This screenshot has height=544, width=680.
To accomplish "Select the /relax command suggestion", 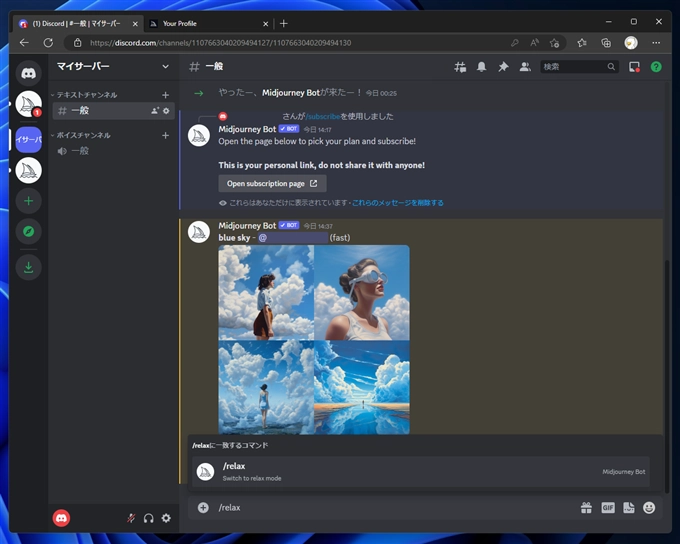I will pyautogui.click(x=421, y=472).
